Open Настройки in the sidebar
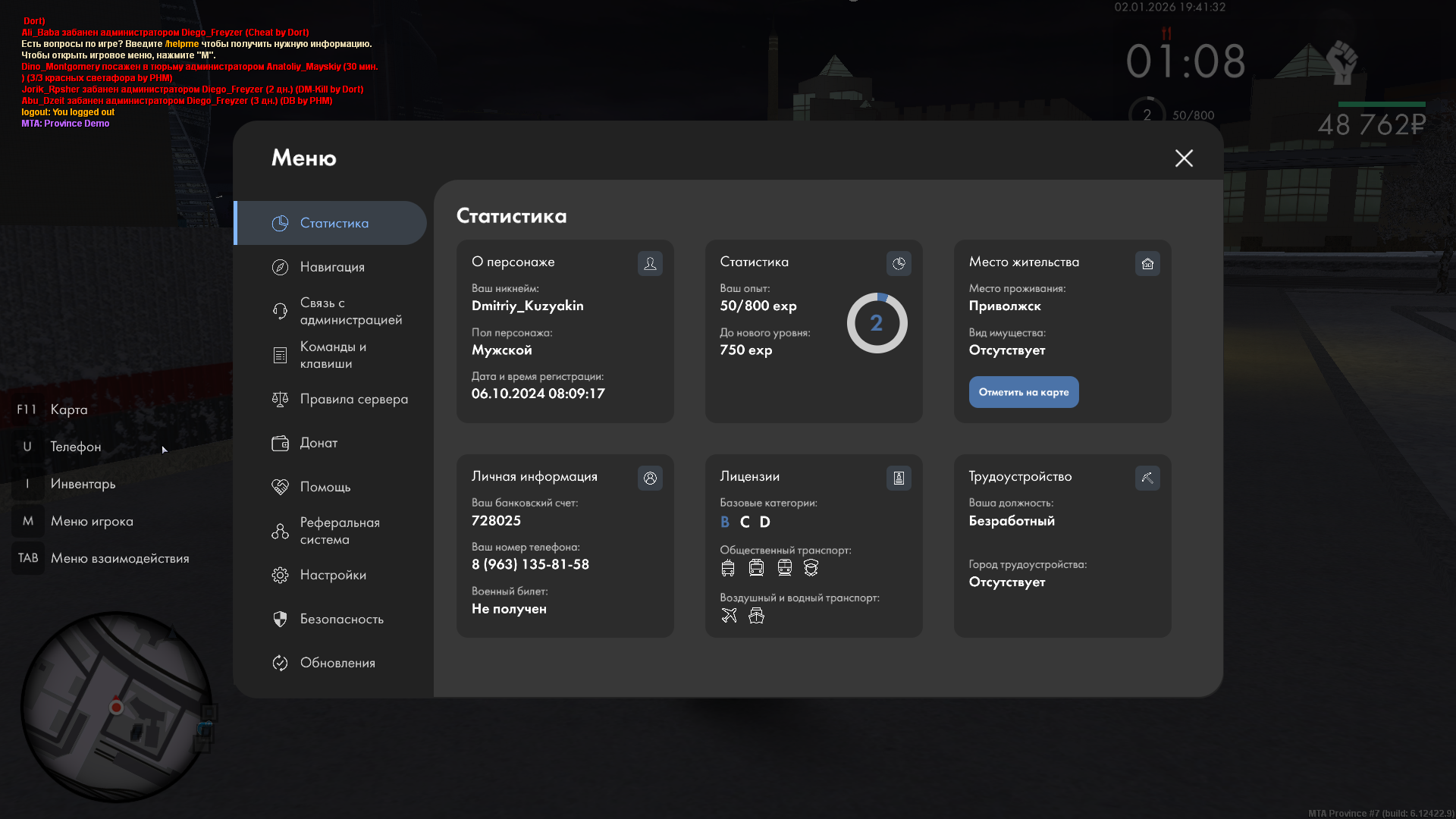This screenshot has width=1456, height=819. 333,575
